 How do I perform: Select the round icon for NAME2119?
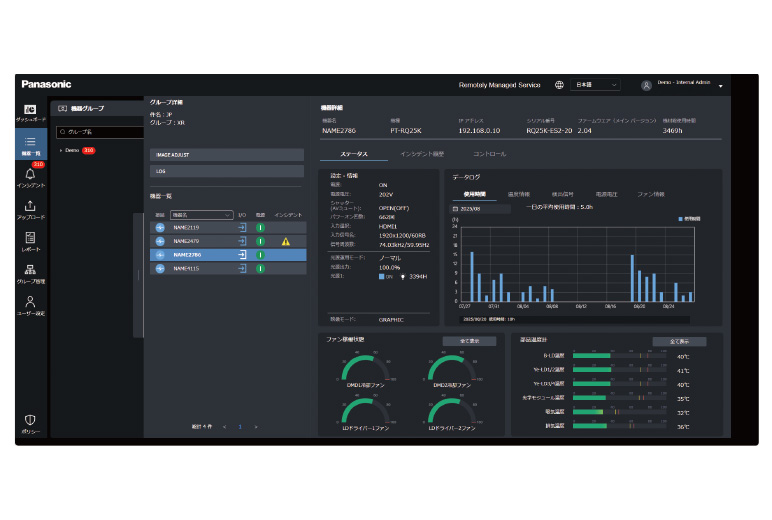(159, 228)
